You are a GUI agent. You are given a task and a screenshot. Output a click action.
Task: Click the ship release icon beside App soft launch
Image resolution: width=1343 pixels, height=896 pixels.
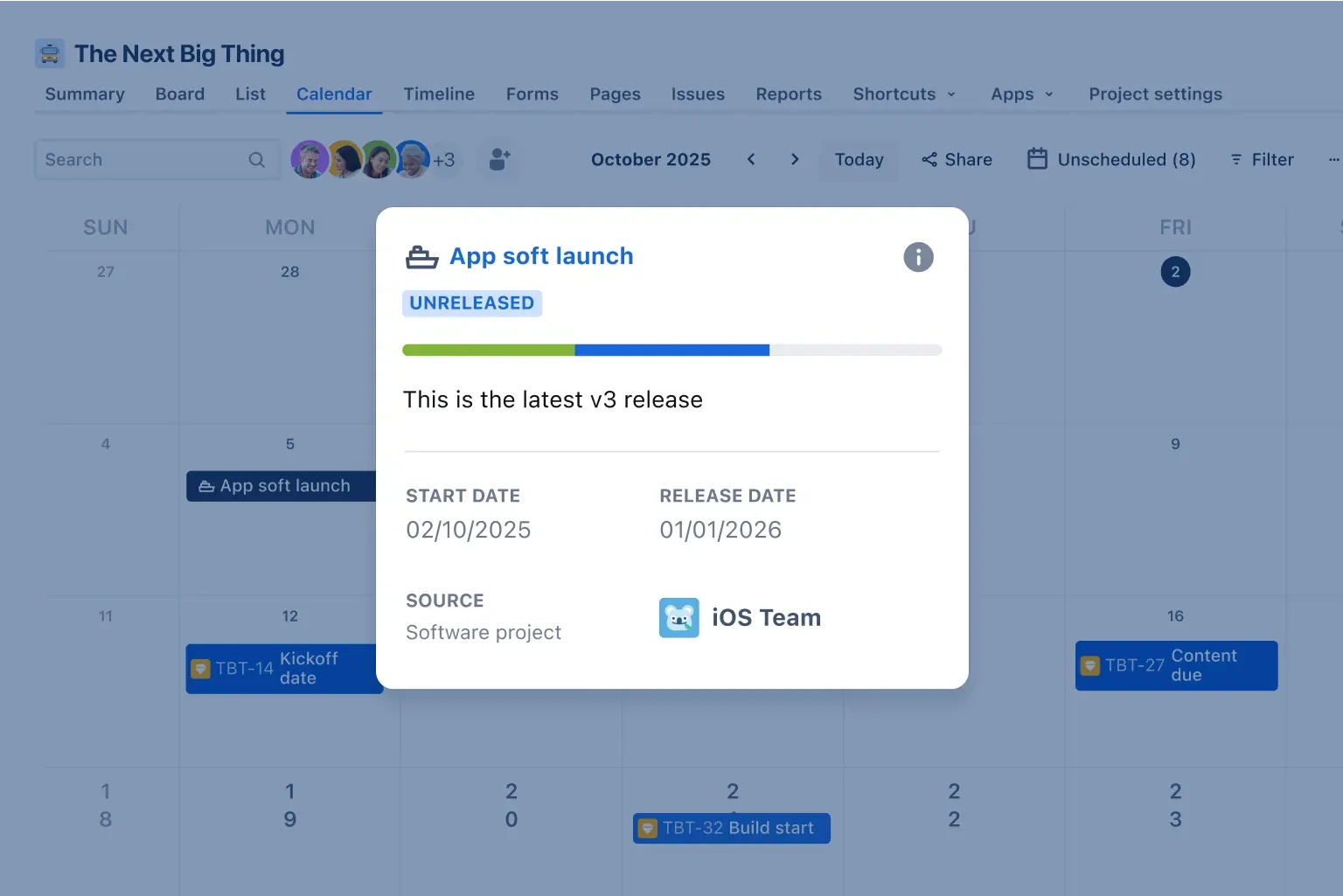[421, 256]
